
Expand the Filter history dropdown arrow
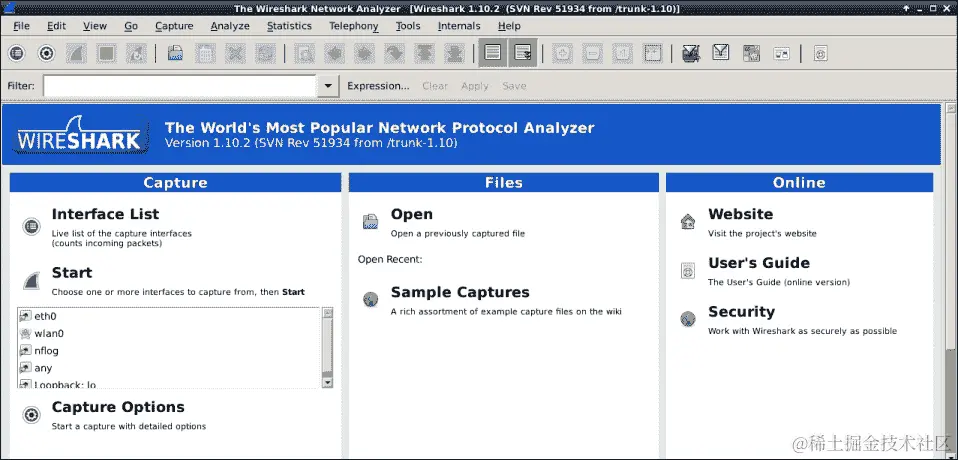point(328,86)
